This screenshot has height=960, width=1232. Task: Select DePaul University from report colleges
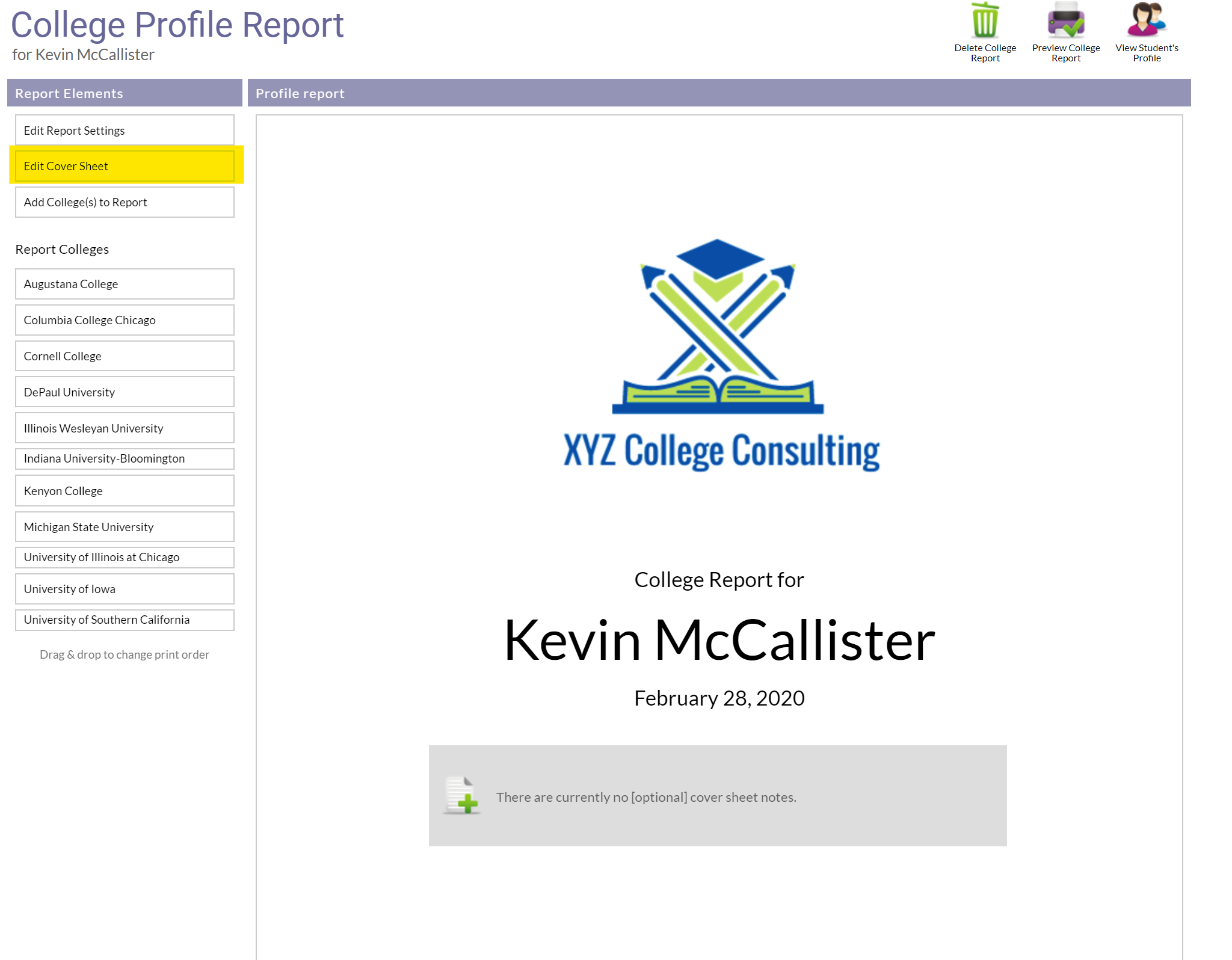pyautogui.click(x=124, y=391)
